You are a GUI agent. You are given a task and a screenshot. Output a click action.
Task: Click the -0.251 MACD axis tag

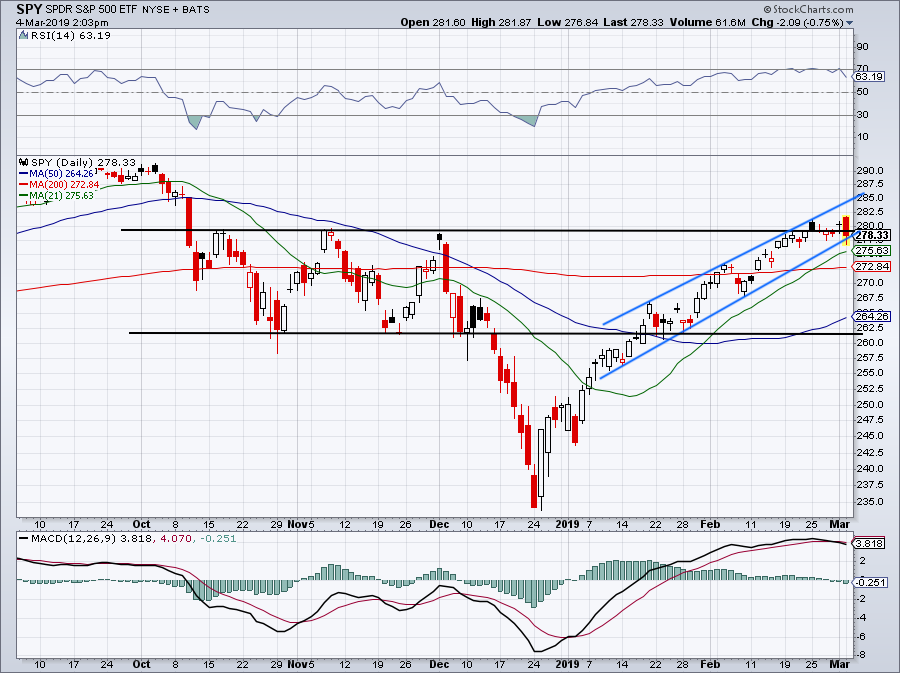tap(871, 582)
